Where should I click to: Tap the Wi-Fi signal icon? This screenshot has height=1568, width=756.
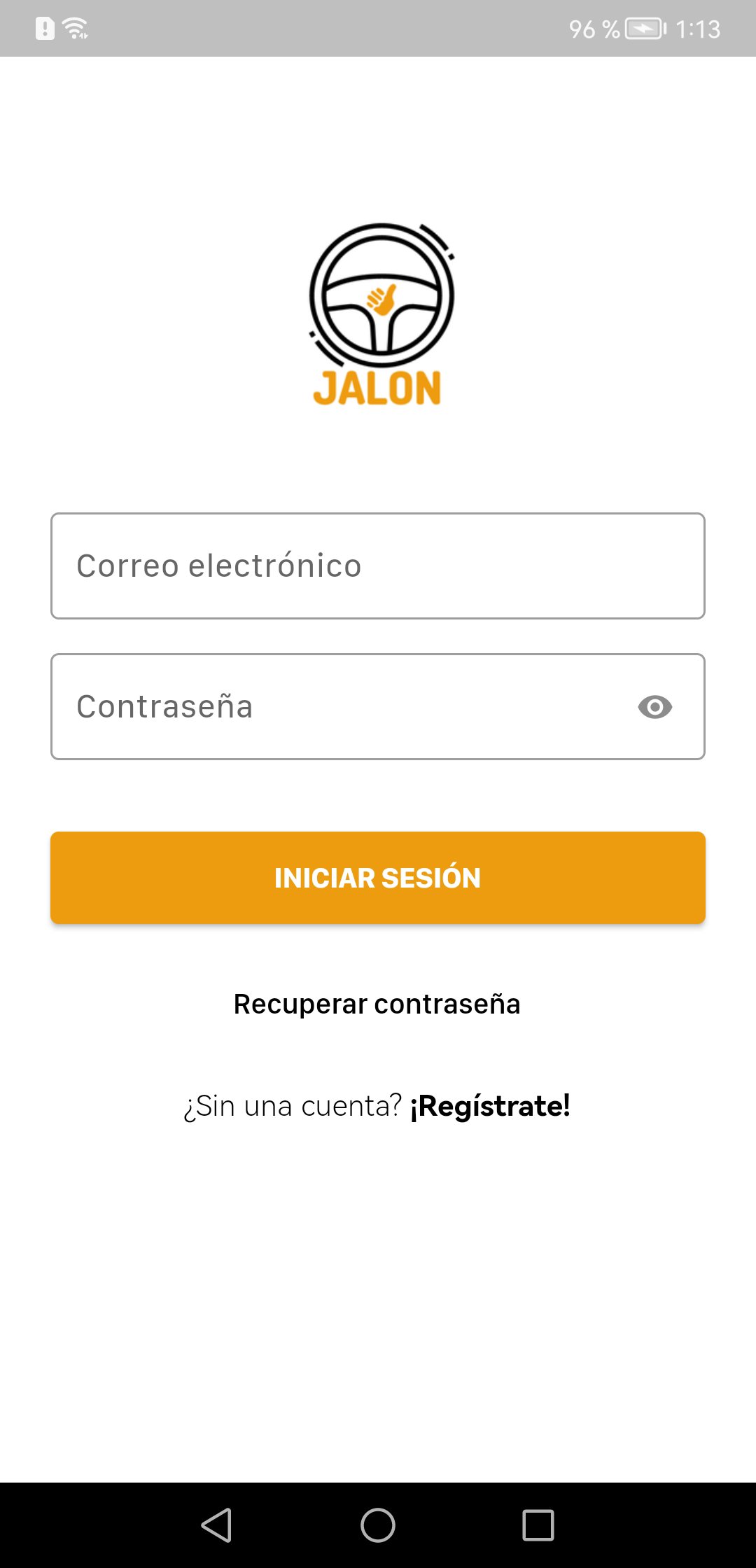pos(75,29)
